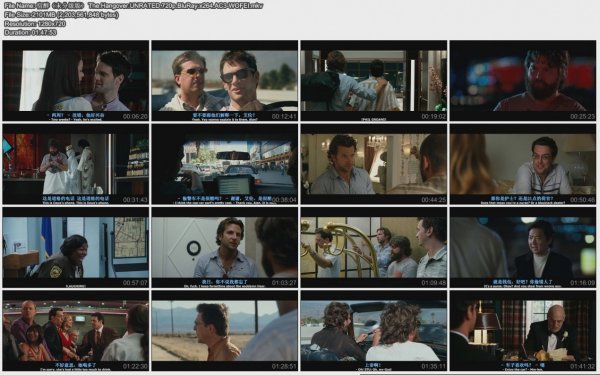Open the thumbnail timestamped 00:31:43
Viewport: 600px width, 375px height.
pyautogui.click(x=75, y=164)
